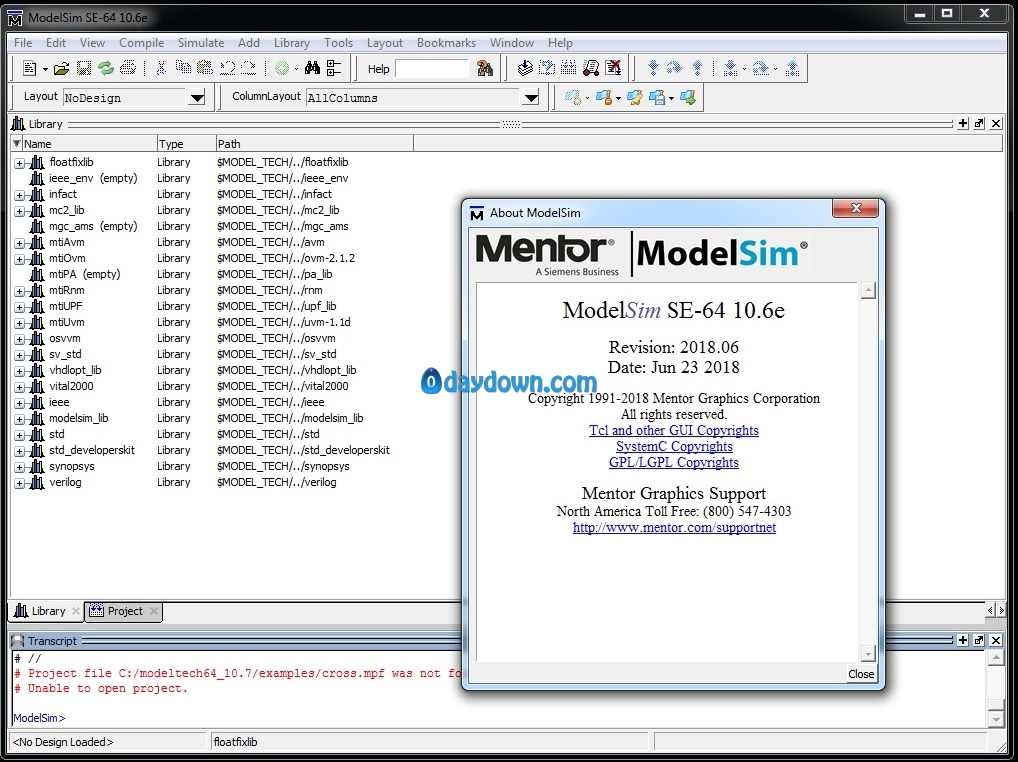
Task: Click the green arrow jump-to-bookmark icon
Action: [x=688, y=97]
